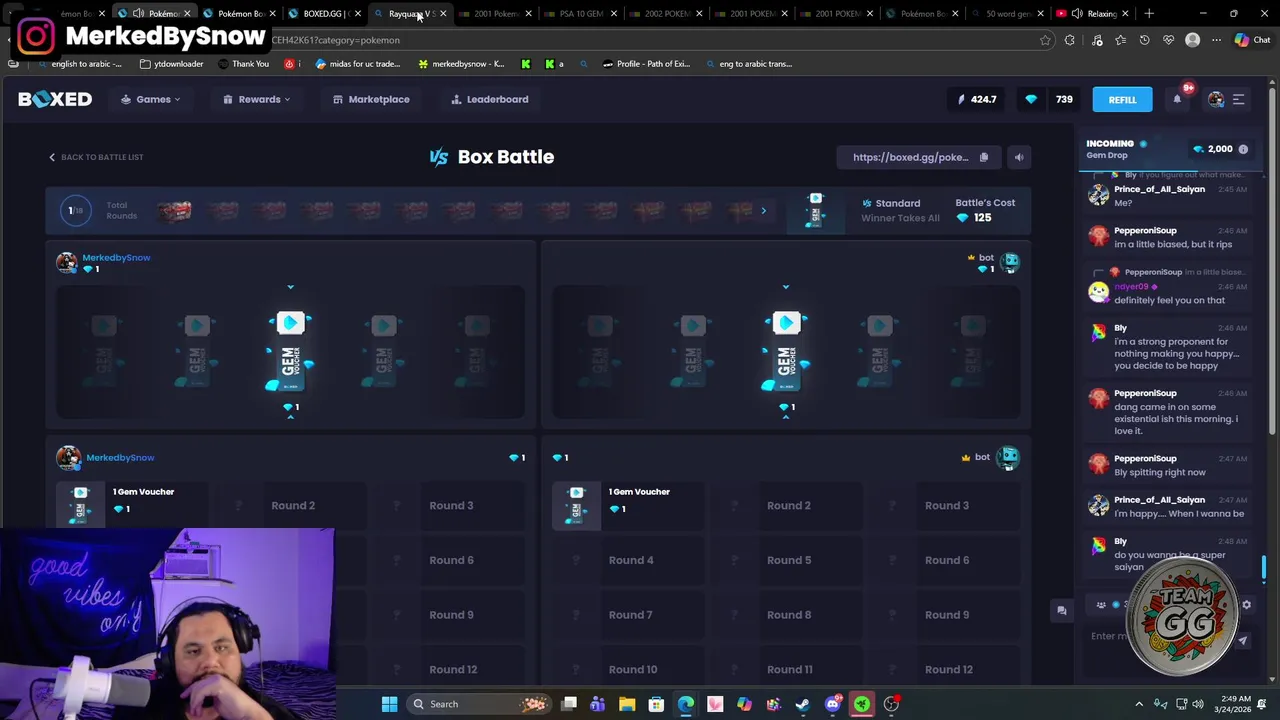
Task: Open Copilot Chat in browser toolbar
Action: pos(1252,40)
